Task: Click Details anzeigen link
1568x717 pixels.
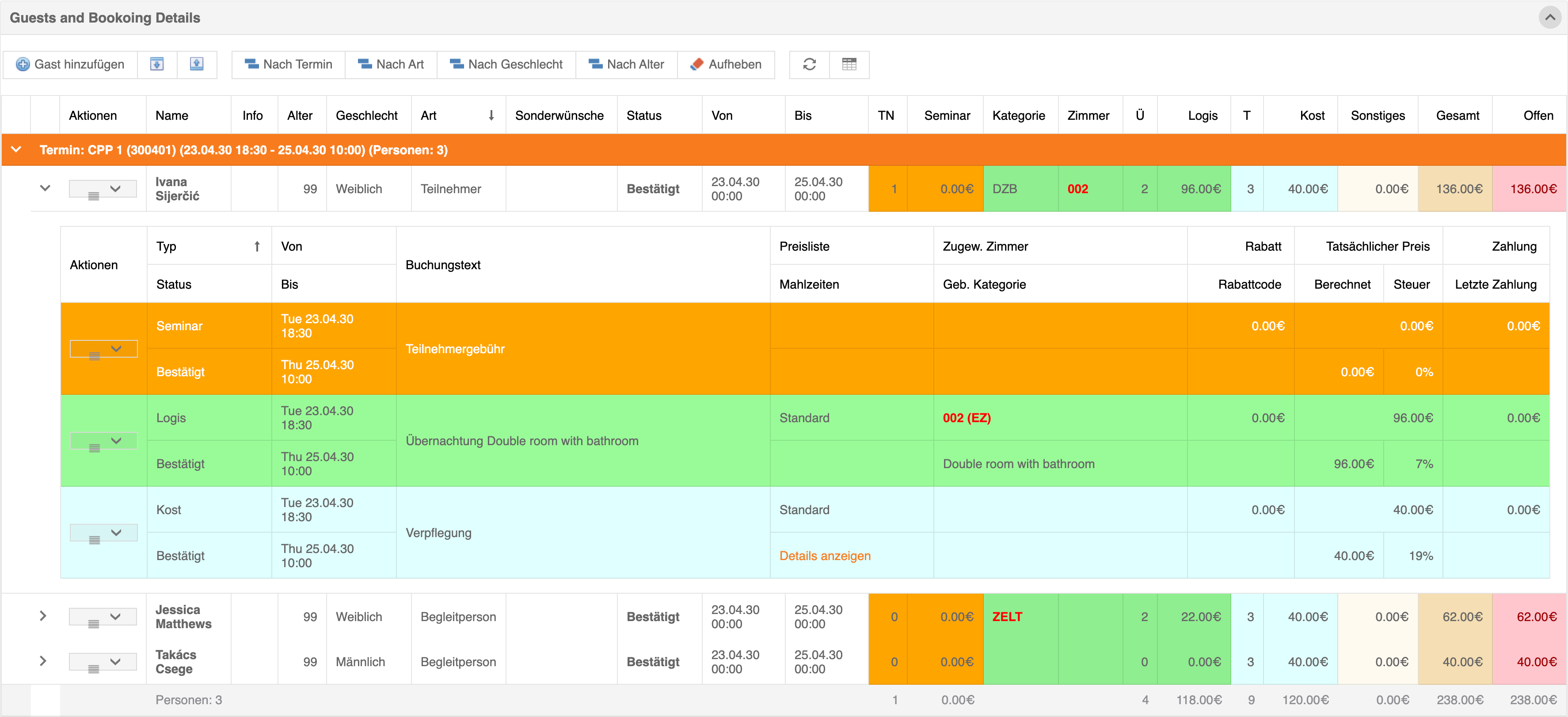Action: 825,556
